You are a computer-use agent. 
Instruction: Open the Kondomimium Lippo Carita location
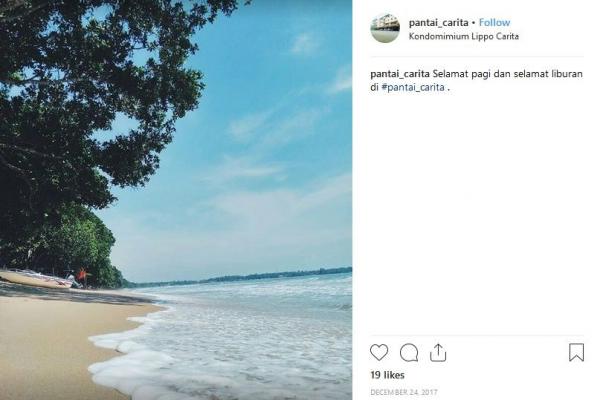pos(464,36)
